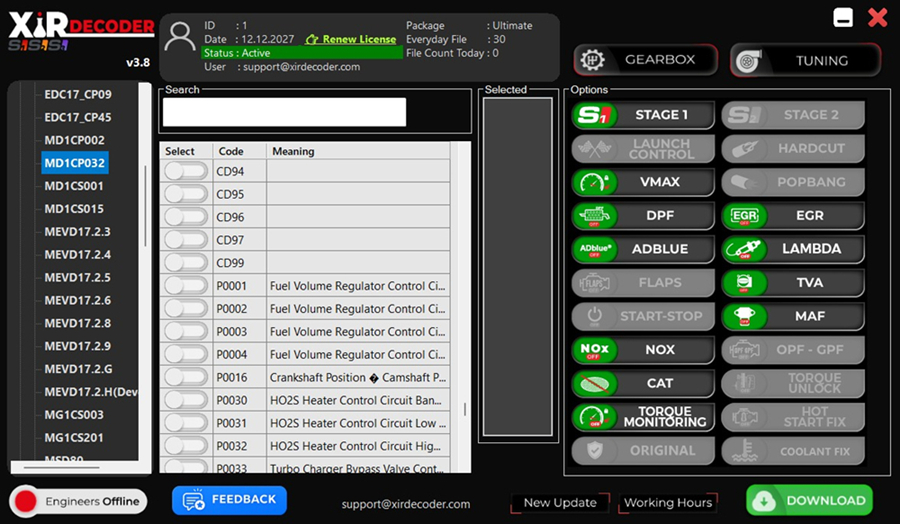Click the VMAX speedometer icon
Image resolution: width=900 pixels, height=524 pixels.
pos(593,183)
